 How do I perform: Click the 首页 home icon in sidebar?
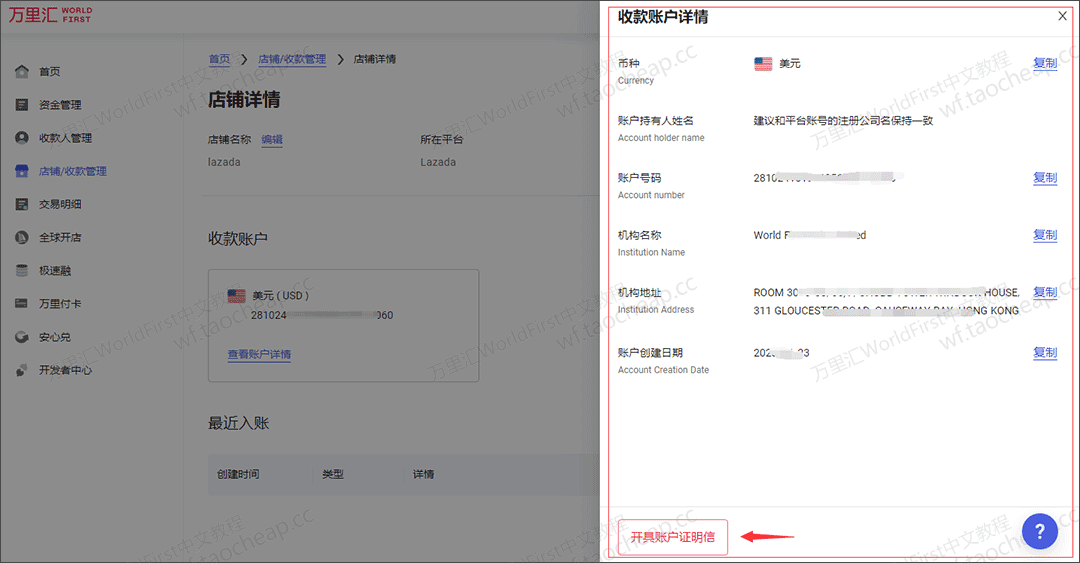tap(22, 72)
